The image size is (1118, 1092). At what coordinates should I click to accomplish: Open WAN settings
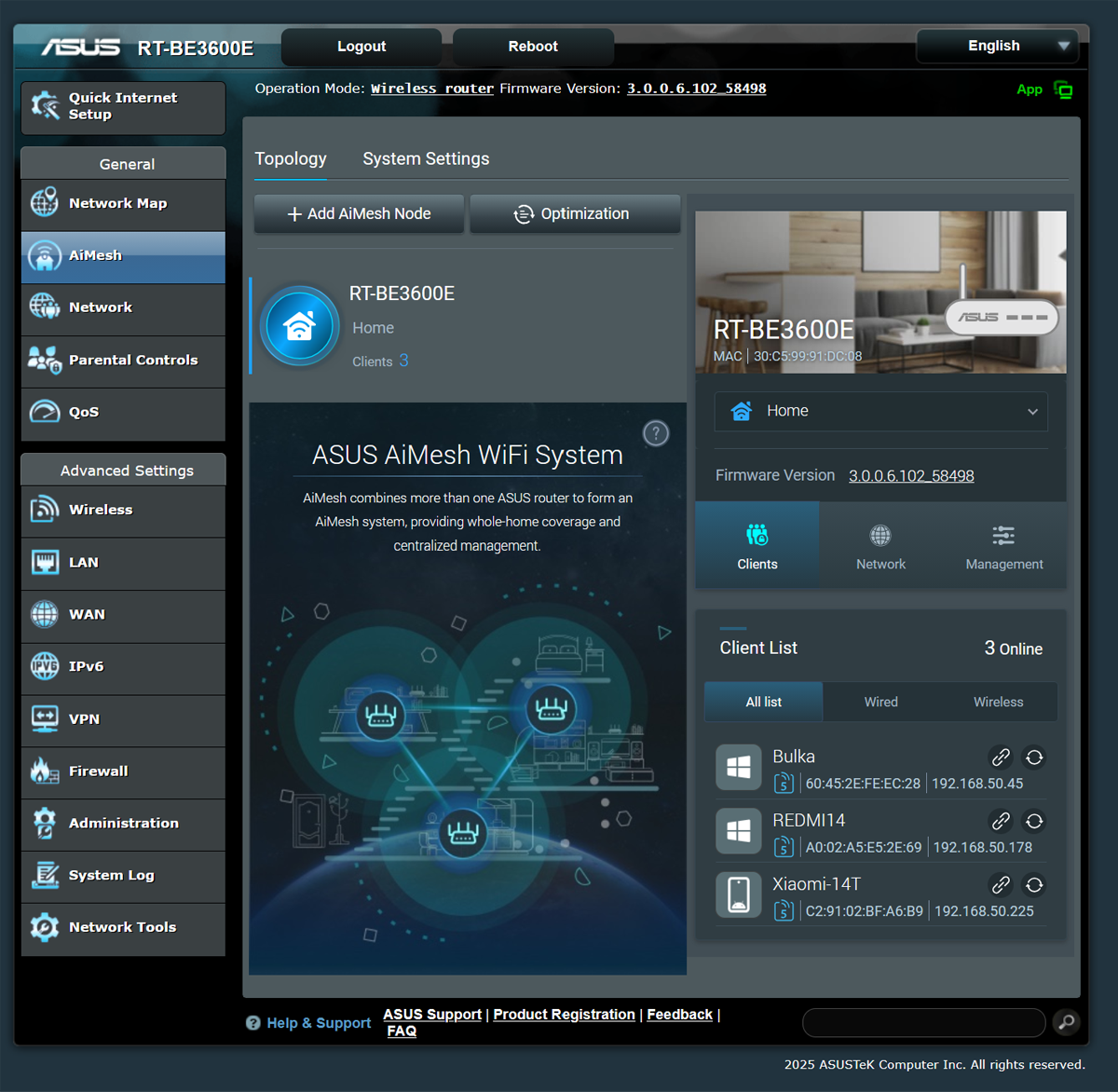tap(123, 615)
